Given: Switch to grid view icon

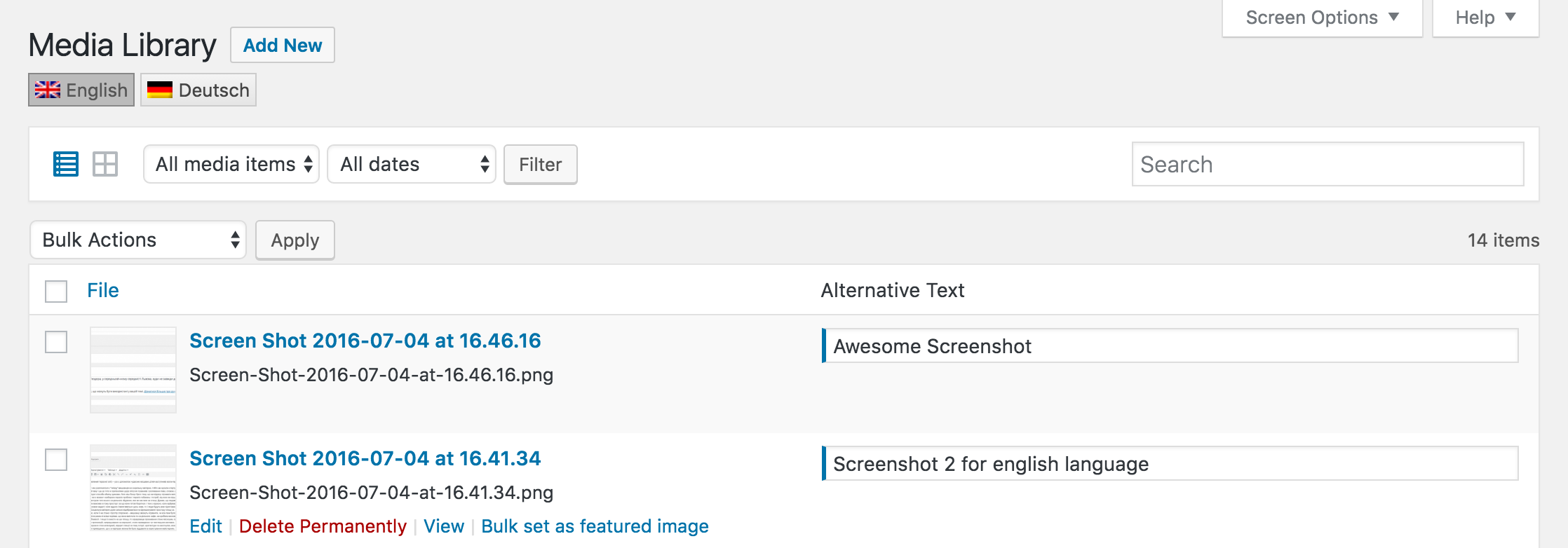Looking at the screenshot, I should [x=105, y=164].
